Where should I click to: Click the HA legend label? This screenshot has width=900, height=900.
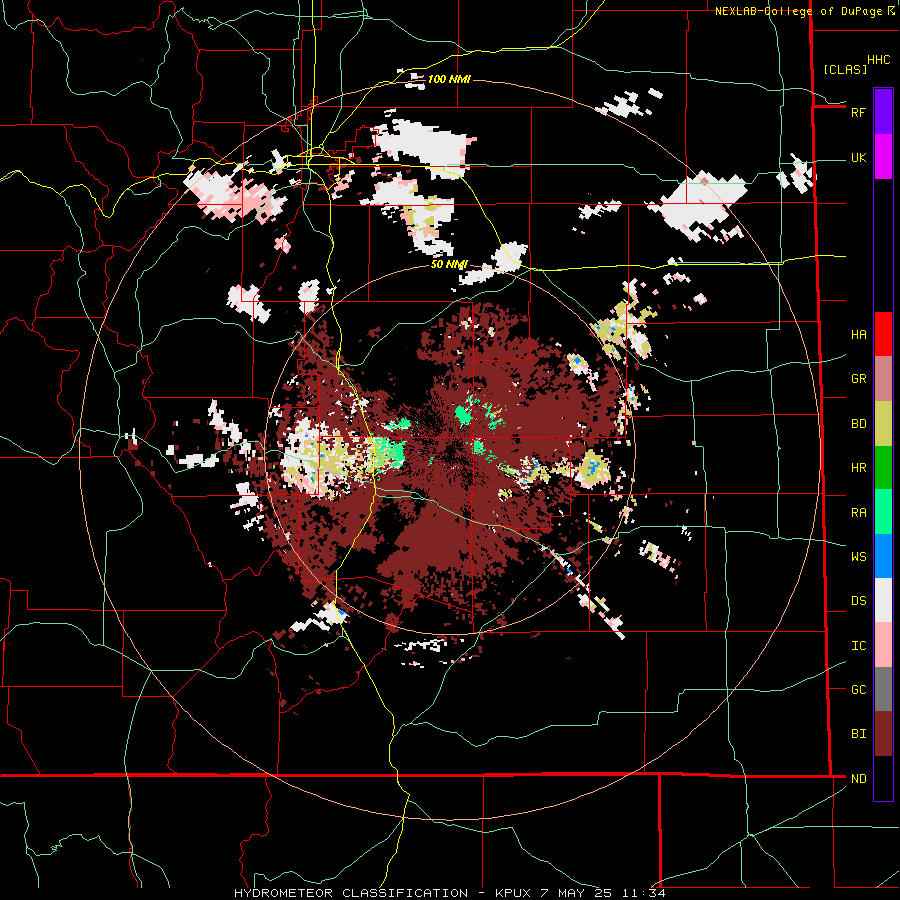858,335
